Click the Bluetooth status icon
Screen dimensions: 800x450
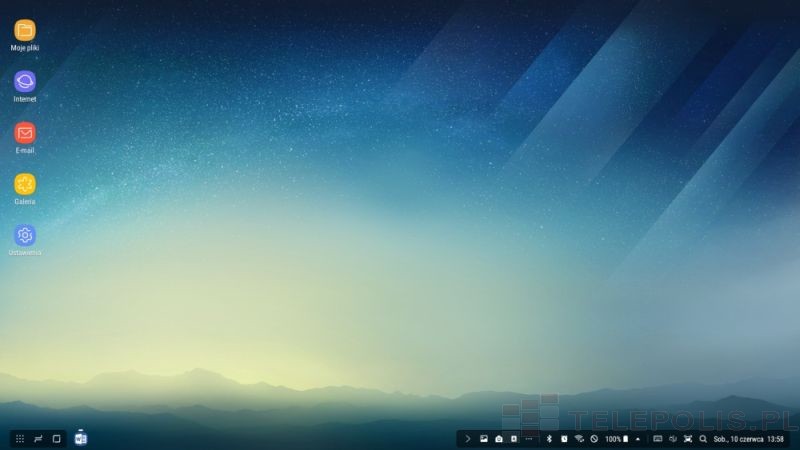(549, 439)
